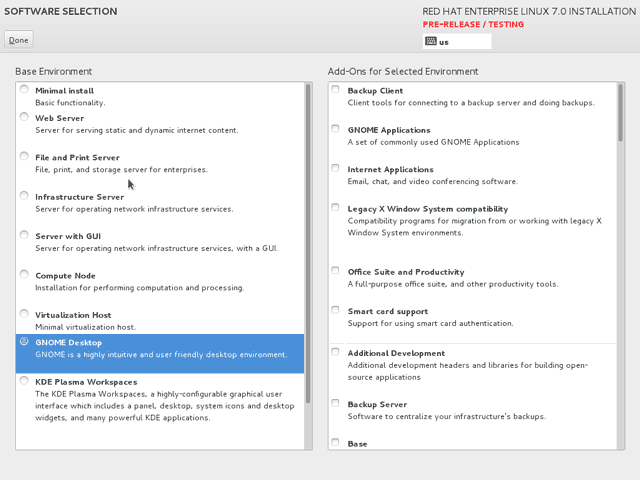Toggle the Smart card support checkbox

pos(335,310)
